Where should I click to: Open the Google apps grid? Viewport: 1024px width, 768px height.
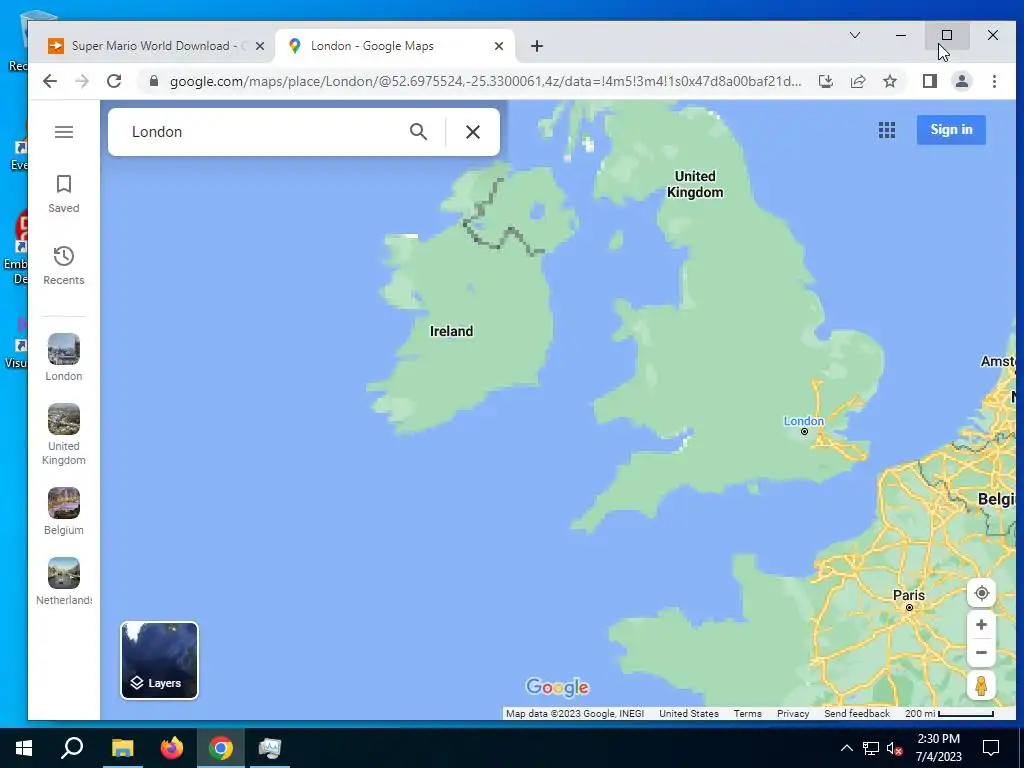(x=886, y=130)
